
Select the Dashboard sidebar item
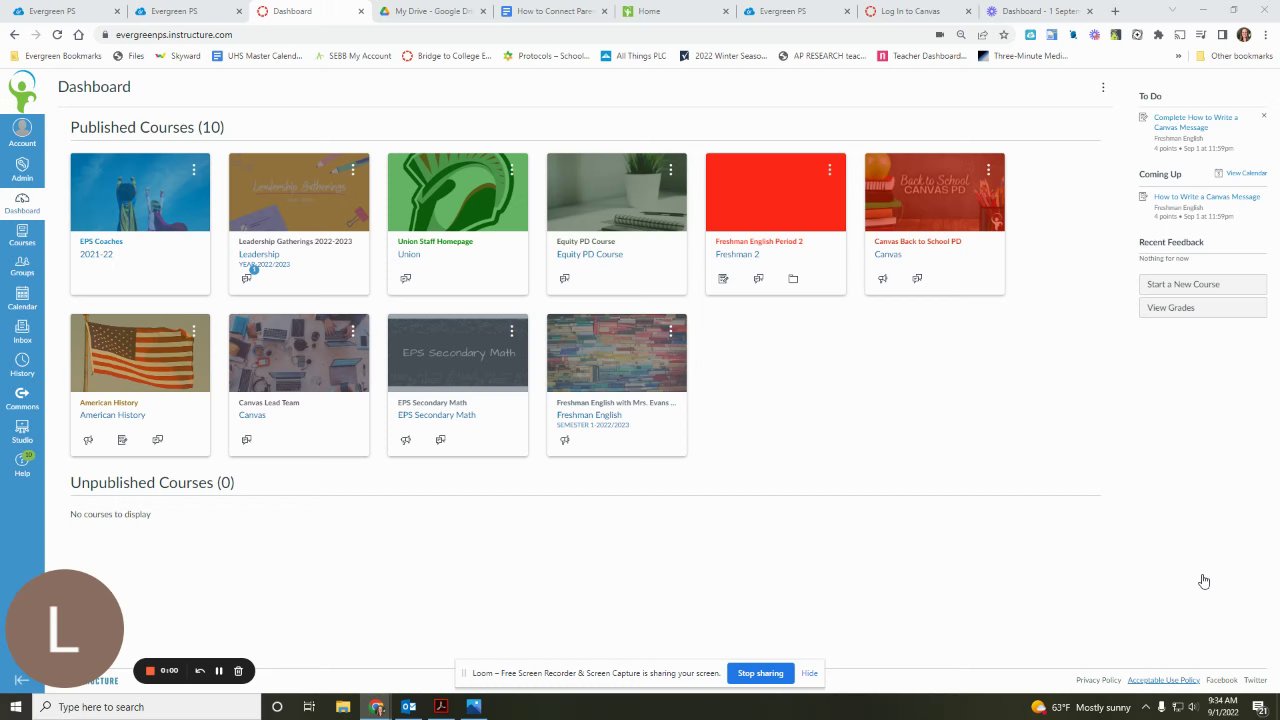pos(22,203)
